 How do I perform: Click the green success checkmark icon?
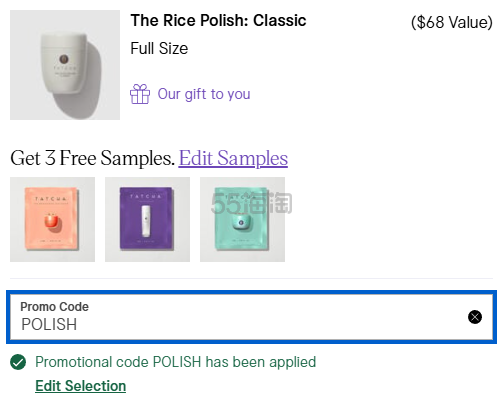tap(18, 362)
